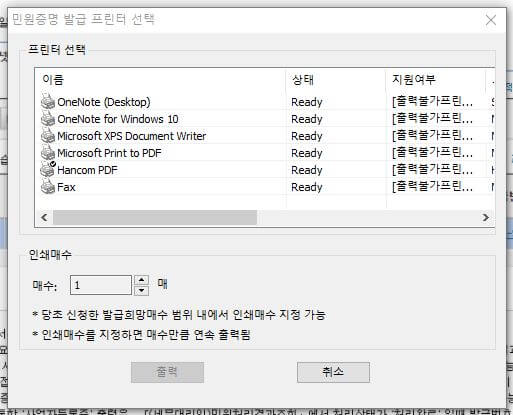Click the OneNote (Desktop) printer icon
The height and width of the screenshot is (415, 513).
coord(48,101)
